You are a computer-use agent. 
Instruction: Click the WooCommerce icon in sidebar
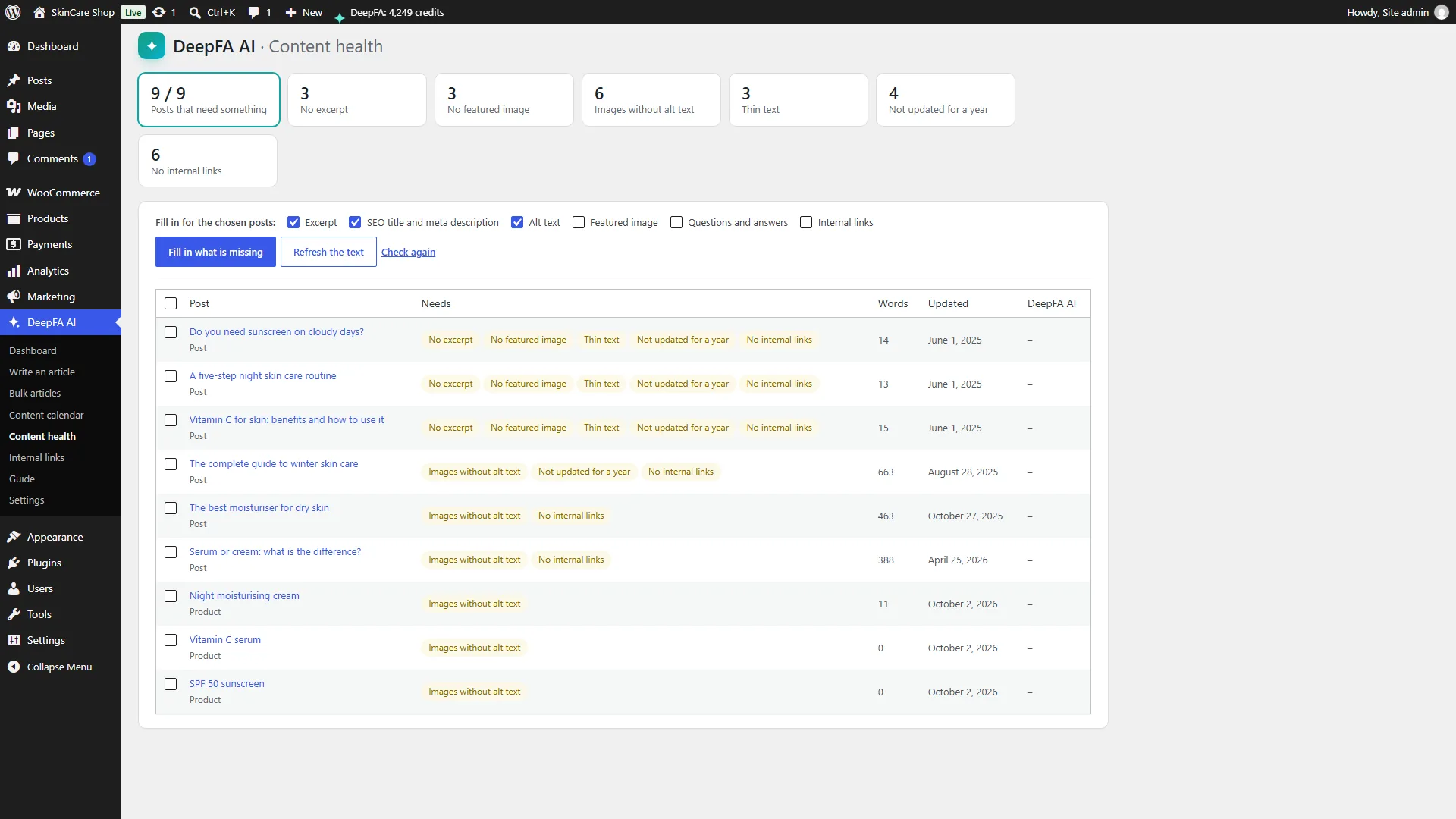pos(14,193)
